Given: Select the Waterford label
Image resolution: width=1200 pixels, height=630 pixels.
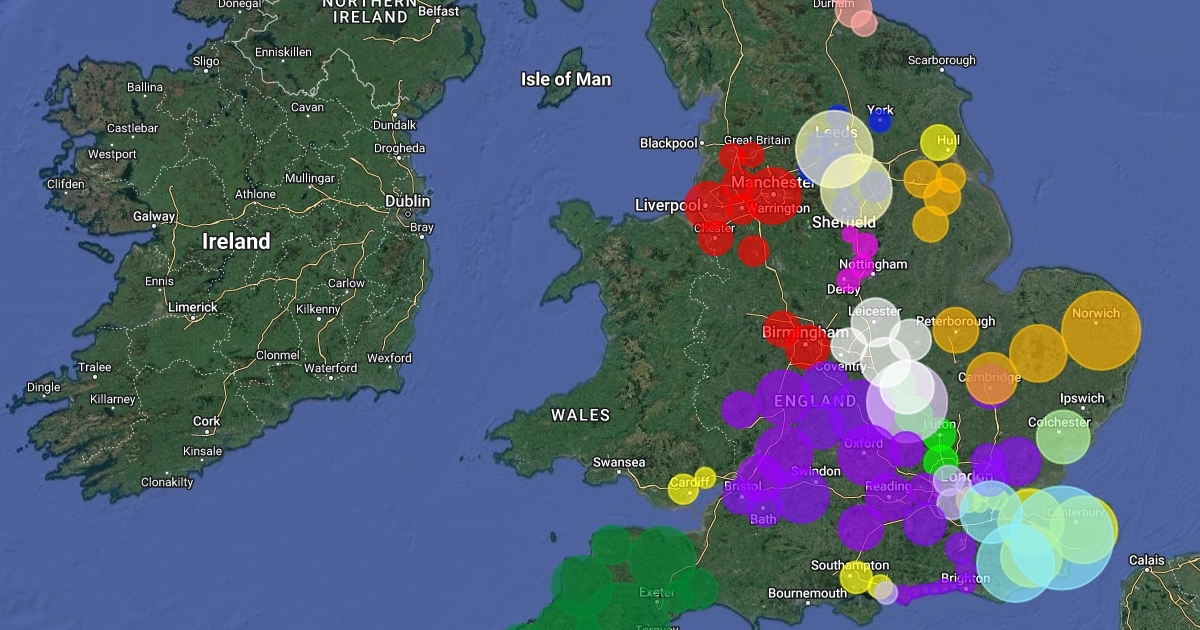Looking at the screenshot, I should [x=330, y=368].
